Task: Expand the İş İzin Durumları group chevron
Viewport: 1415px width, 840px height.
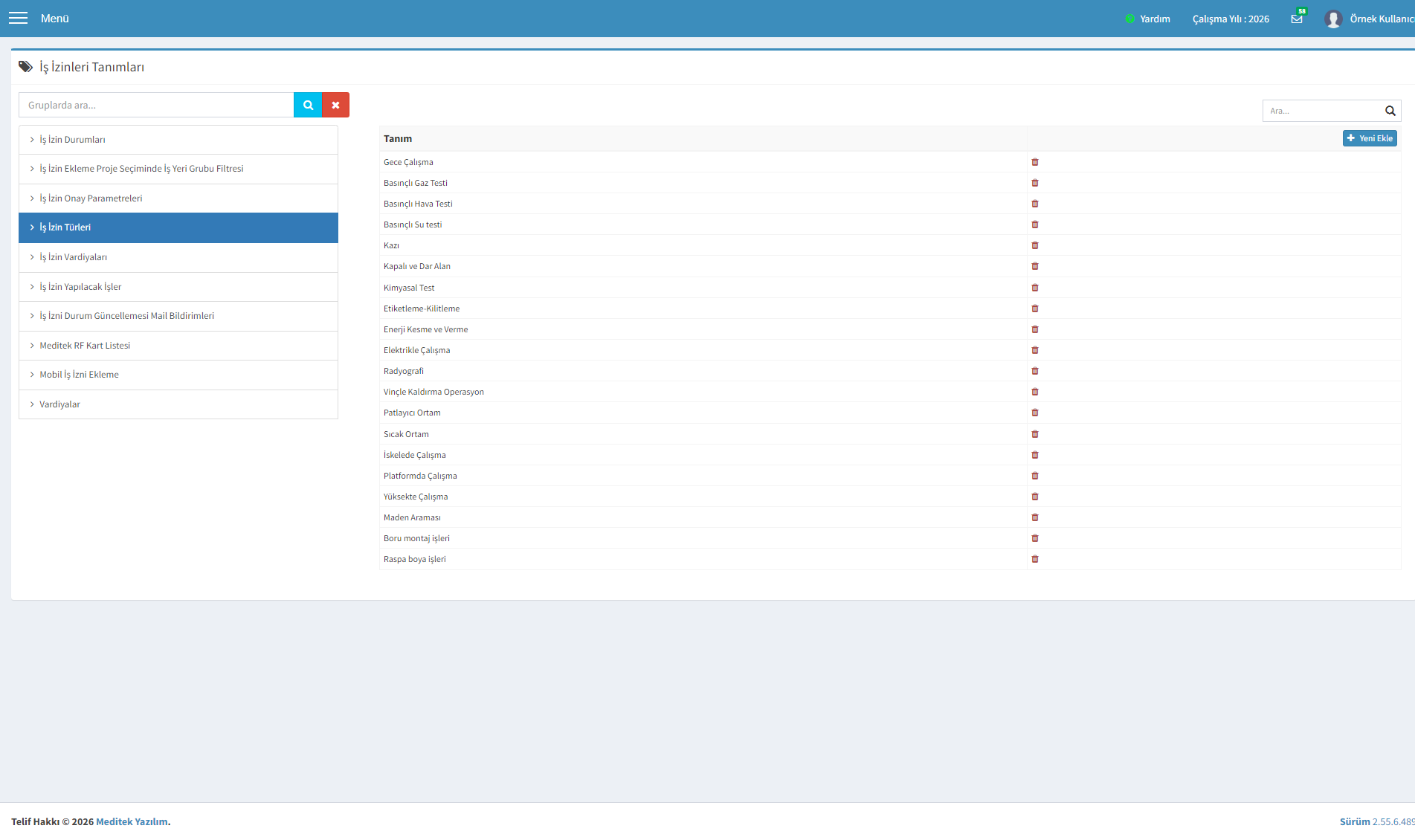Action: (32, 139)
